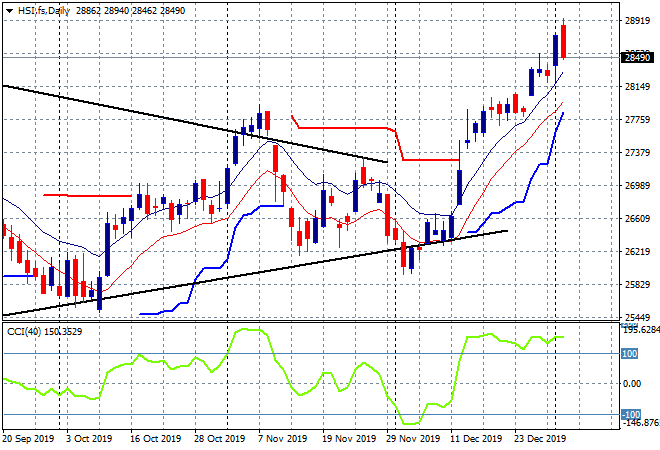Select the 27759 price scale label

[x=637, y=120]
